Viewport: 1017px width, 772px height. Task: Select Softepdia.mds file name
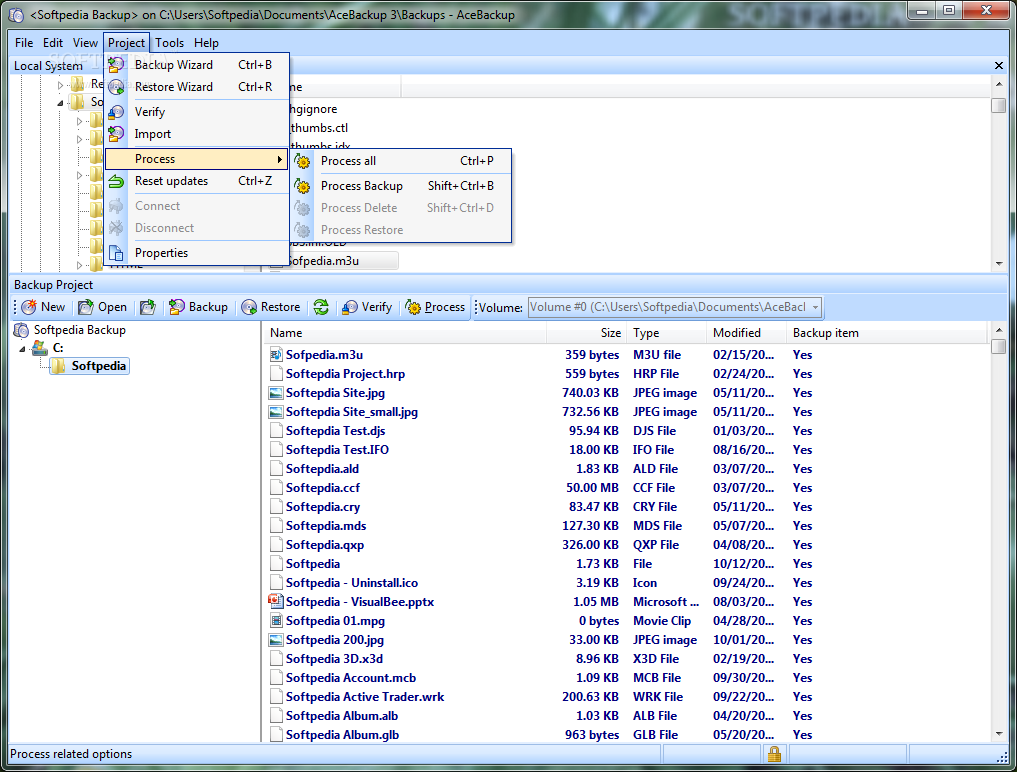tap(326, 526)
